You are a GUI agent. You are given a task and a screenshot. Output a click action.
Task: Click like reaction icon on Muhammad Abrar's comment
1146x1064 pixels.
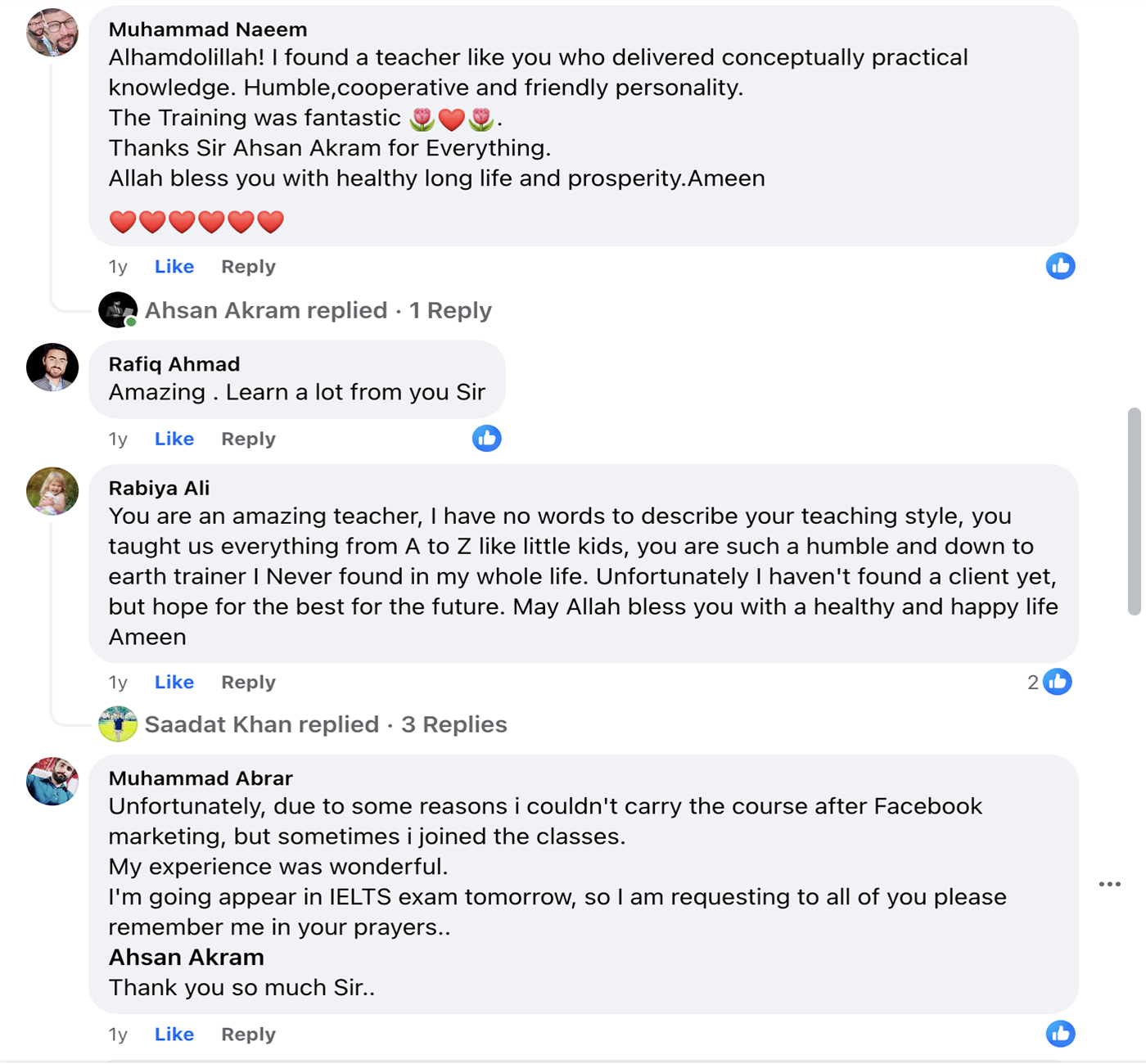point(1060,1034)
